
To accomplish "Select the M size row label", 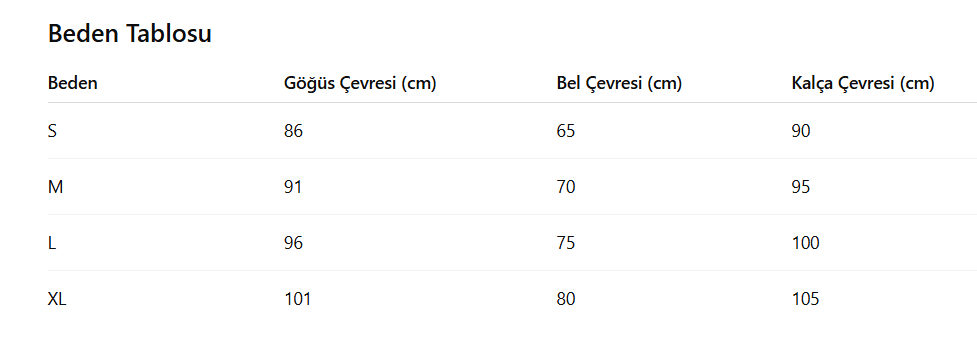I will point(55,187).
